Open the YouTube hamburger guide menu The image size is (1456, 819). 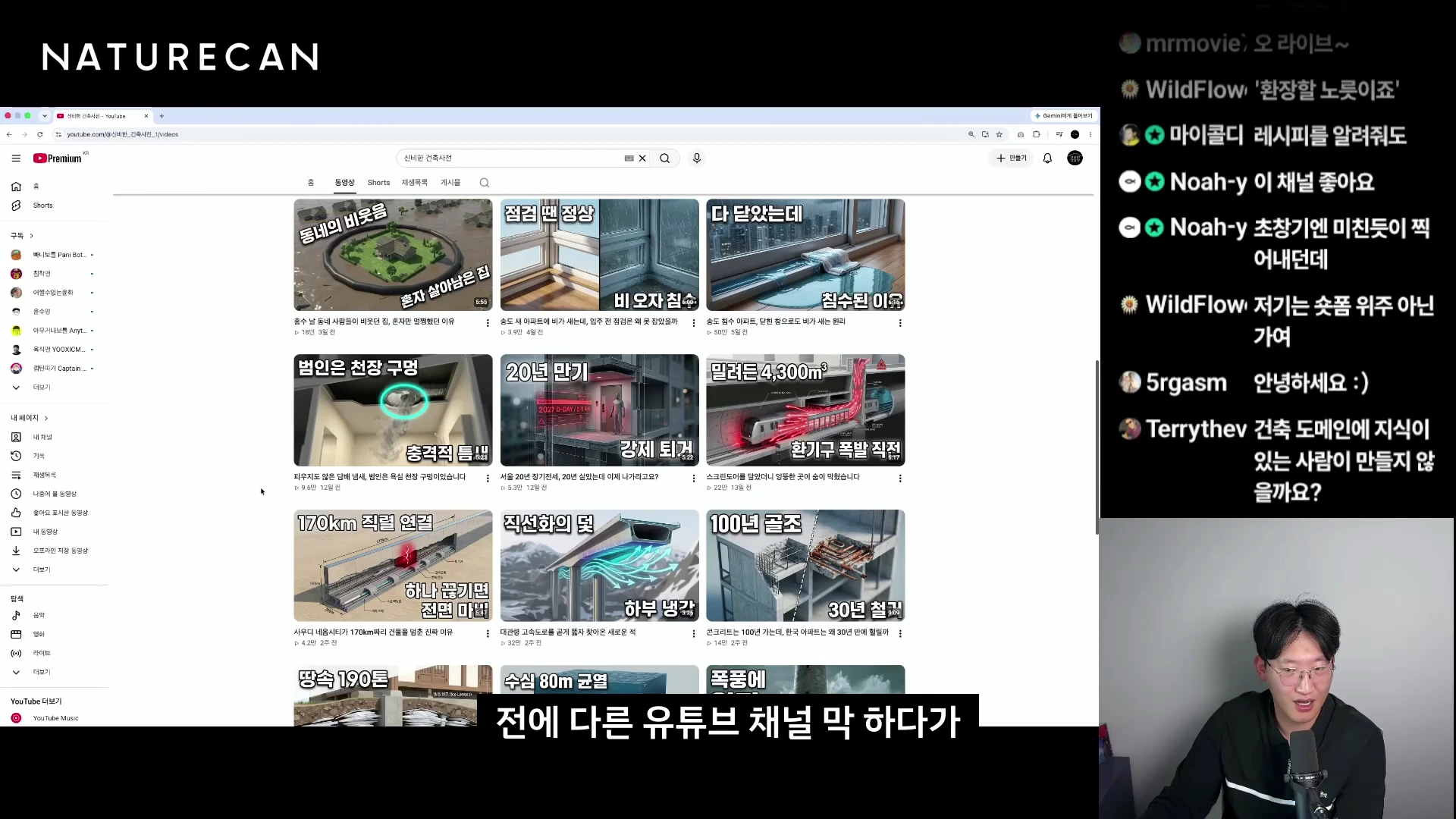[16, 158]
